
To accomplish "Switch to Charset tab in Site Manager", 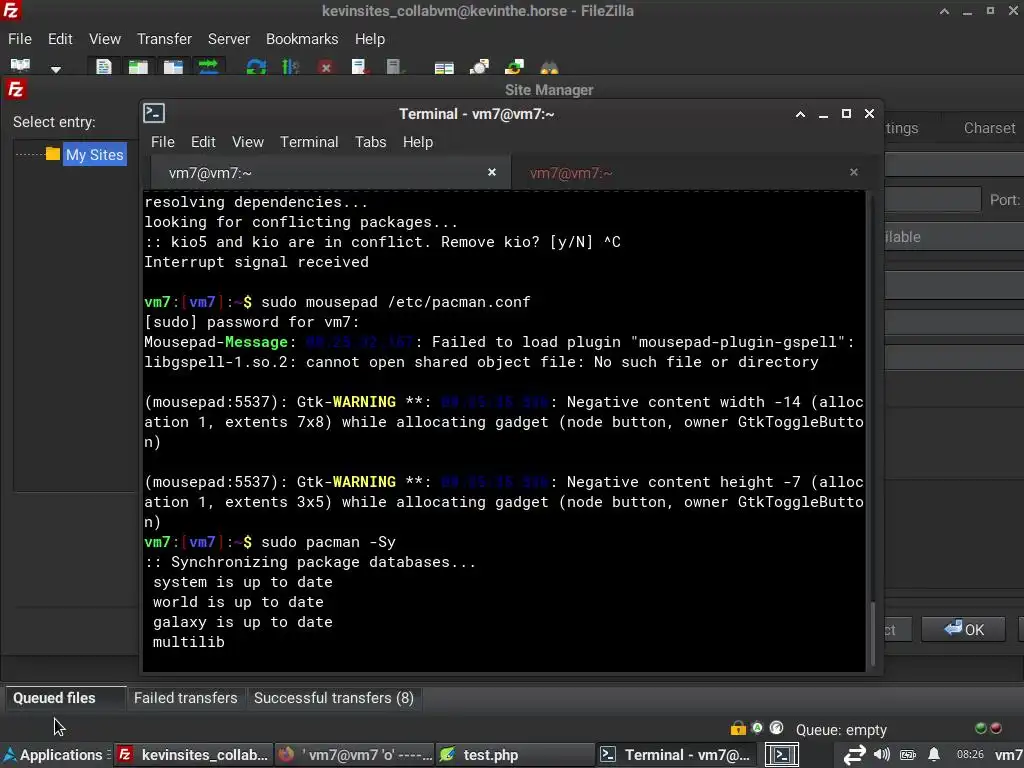I will click(x=989, y=128).
